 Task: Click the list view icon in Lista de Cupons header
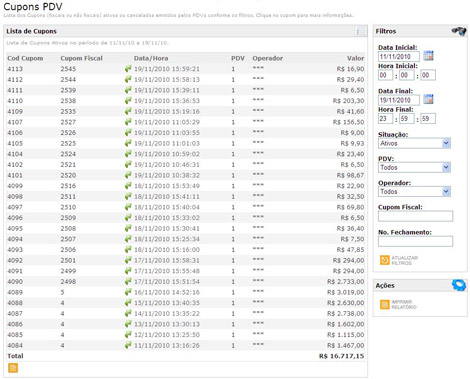coord(360,31)
